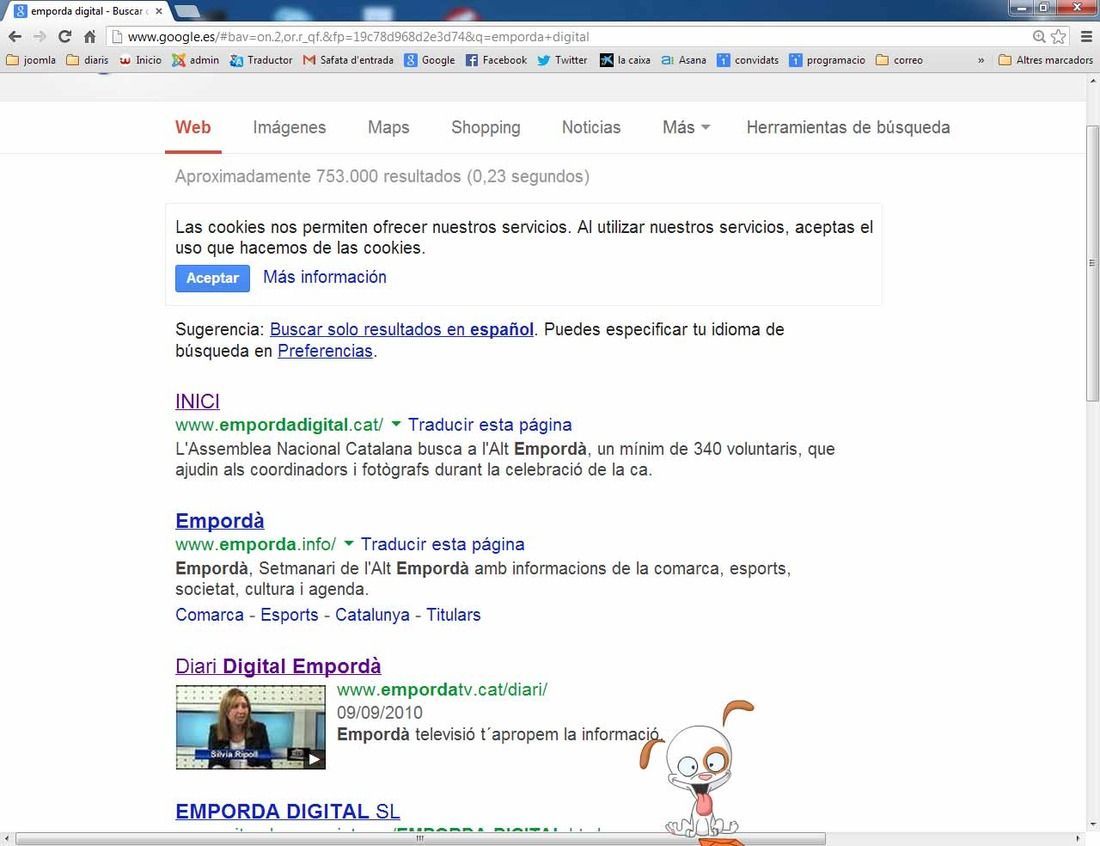Screen dimensions: 1100x846
Task: Go back with the browser back arrow
Action: coord(15,36)
